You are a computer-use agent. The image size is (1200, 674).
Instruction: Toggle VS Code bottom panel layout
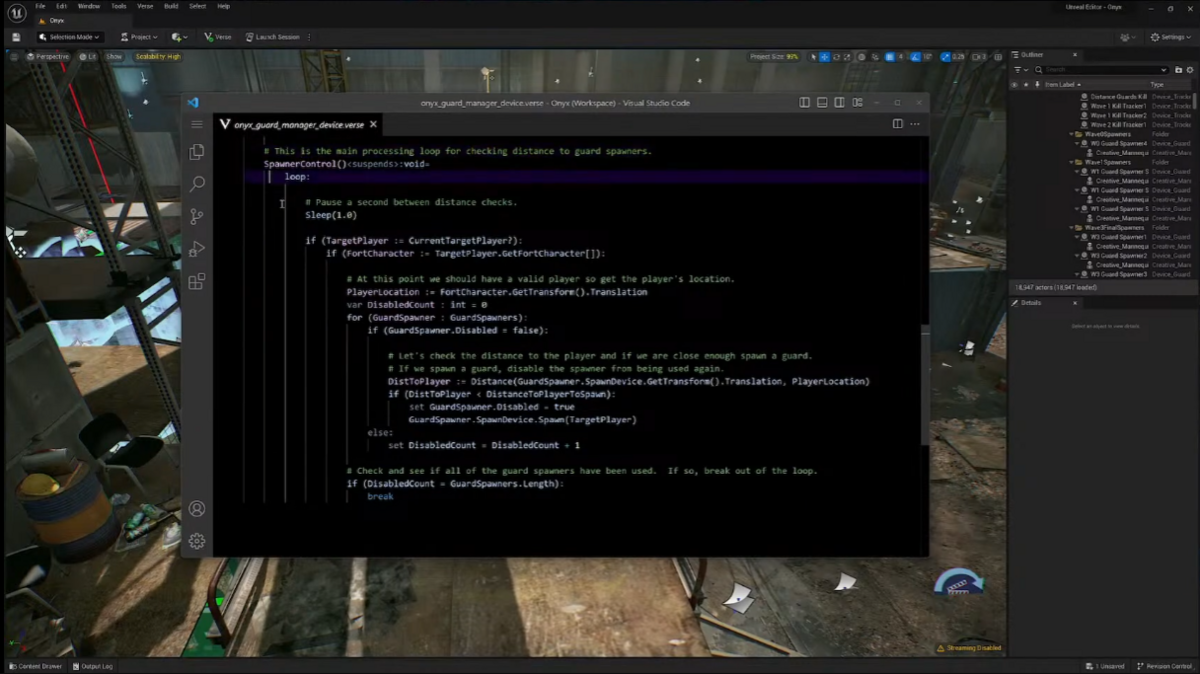click(x=822, y=103)
